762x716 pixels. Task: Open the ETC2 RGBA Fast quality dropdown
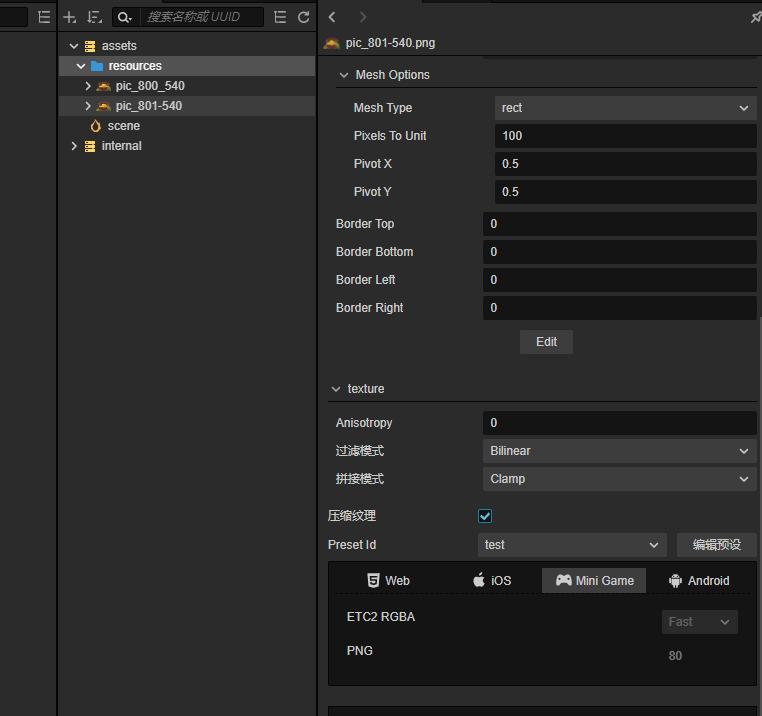[x=700, y=622]
